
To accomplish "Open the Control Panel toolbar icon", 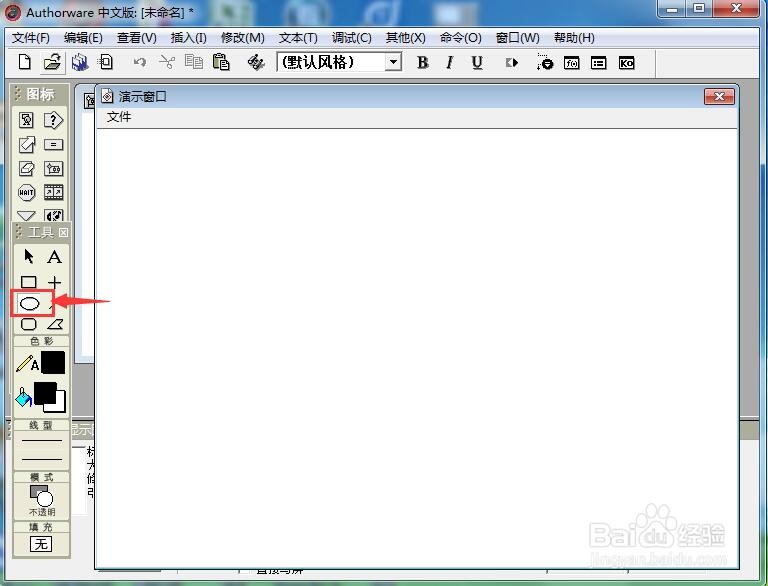I will pos(544,62).
